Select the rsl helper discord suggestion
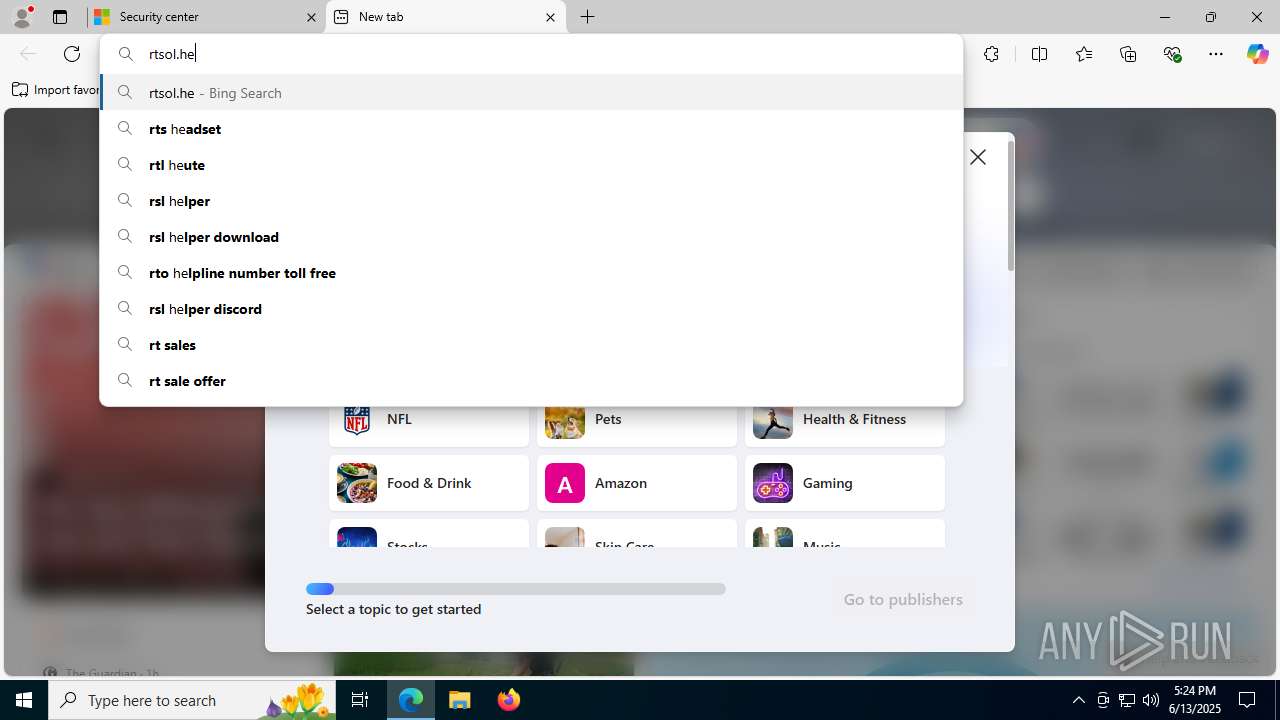This screenshot has width=1280, height=720. tap(531, 309)
